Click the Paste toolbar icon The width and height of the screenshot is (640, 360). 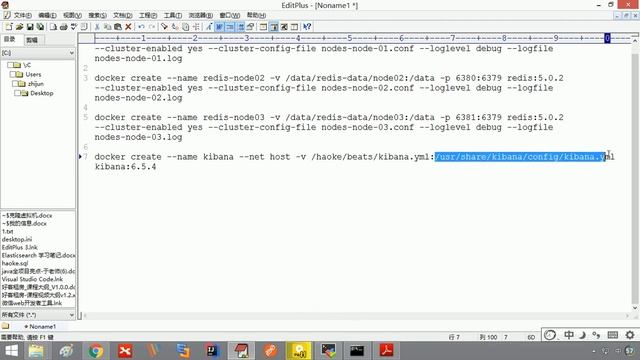coord(118,27)
